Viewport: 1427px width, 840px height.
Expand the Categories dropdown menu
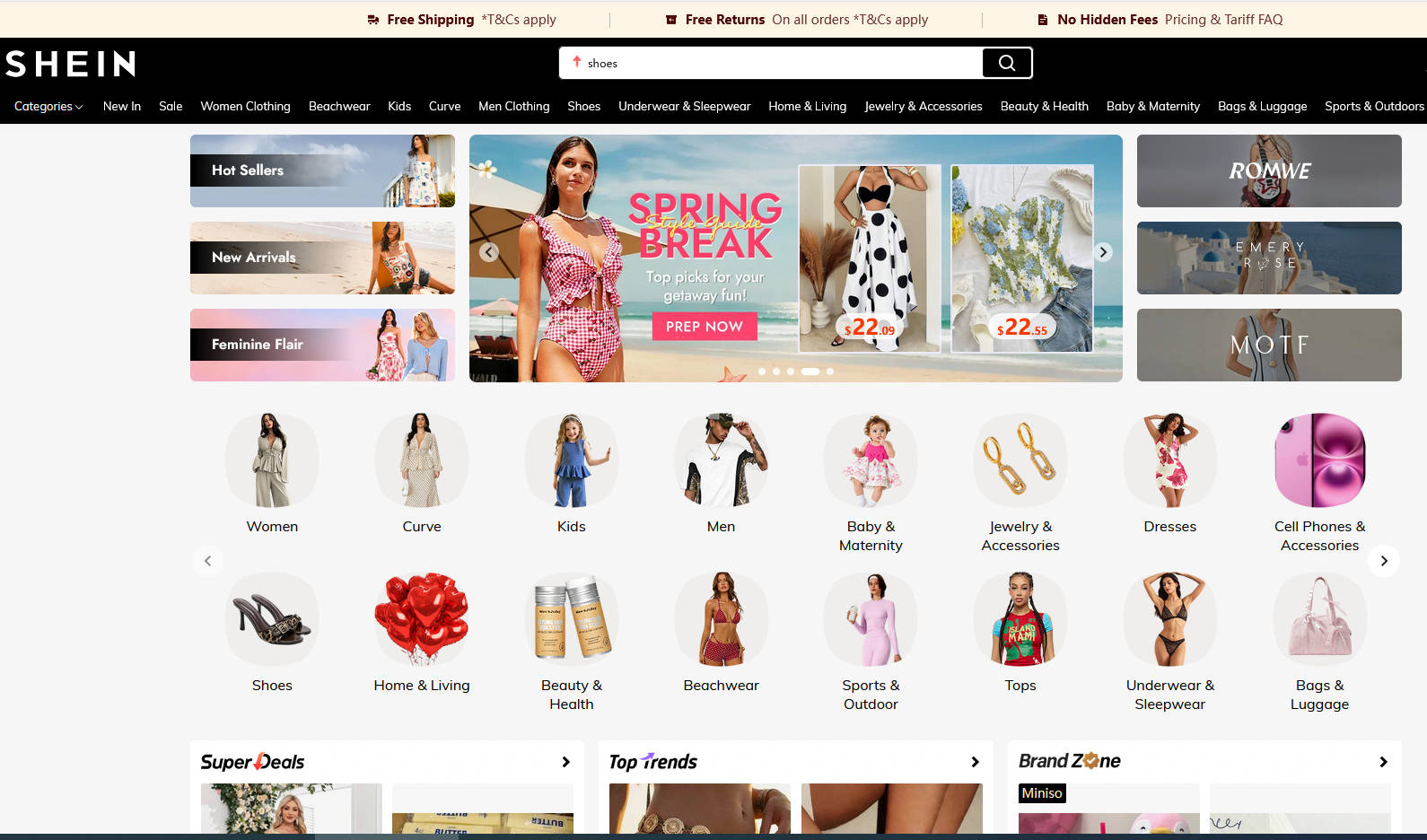(48, 106)
